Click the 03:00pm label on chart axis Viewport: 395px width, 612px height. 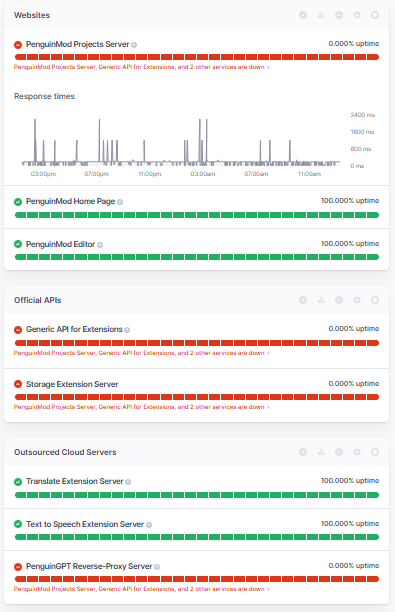click(x=43, y=174)
